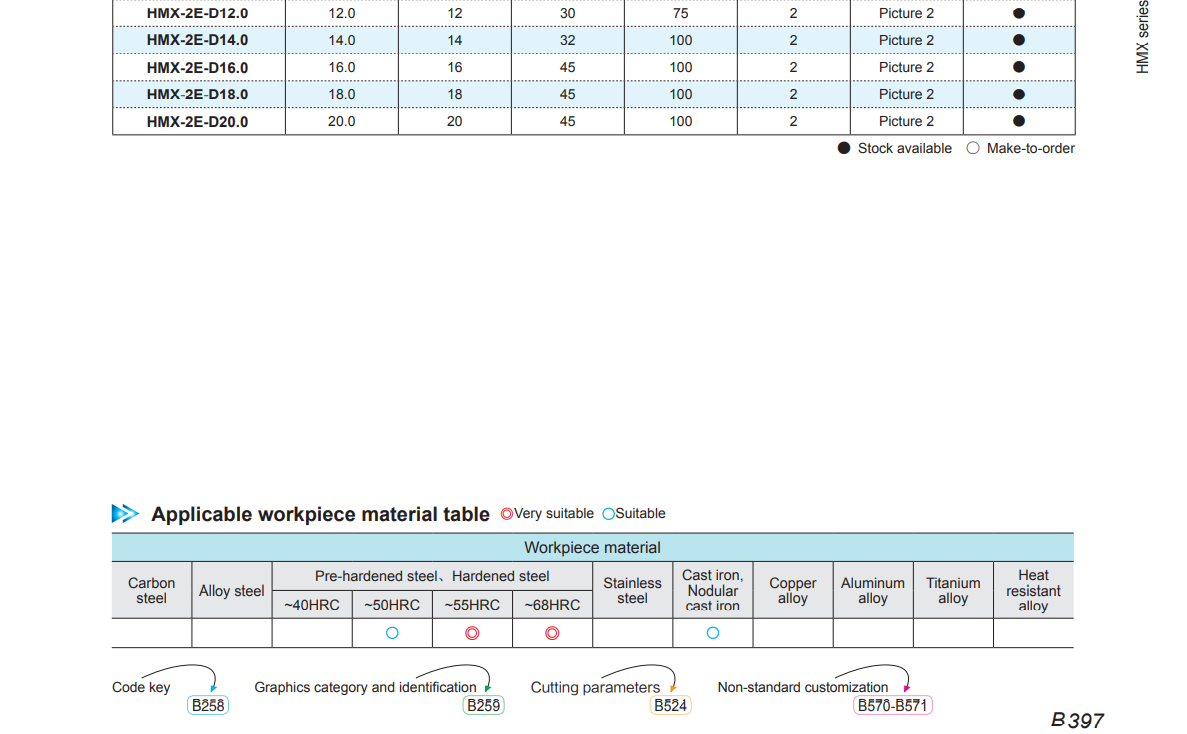Image resolution: width=1187 pixels, height=734 pixels.
Task: Click the suitable circle under ~50HRC
Action: (392, 633)
